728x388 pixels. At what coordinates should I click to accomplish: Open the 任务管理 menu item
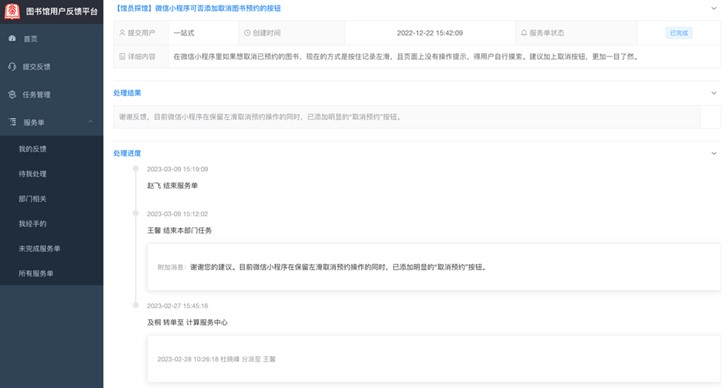coord(52,94)
